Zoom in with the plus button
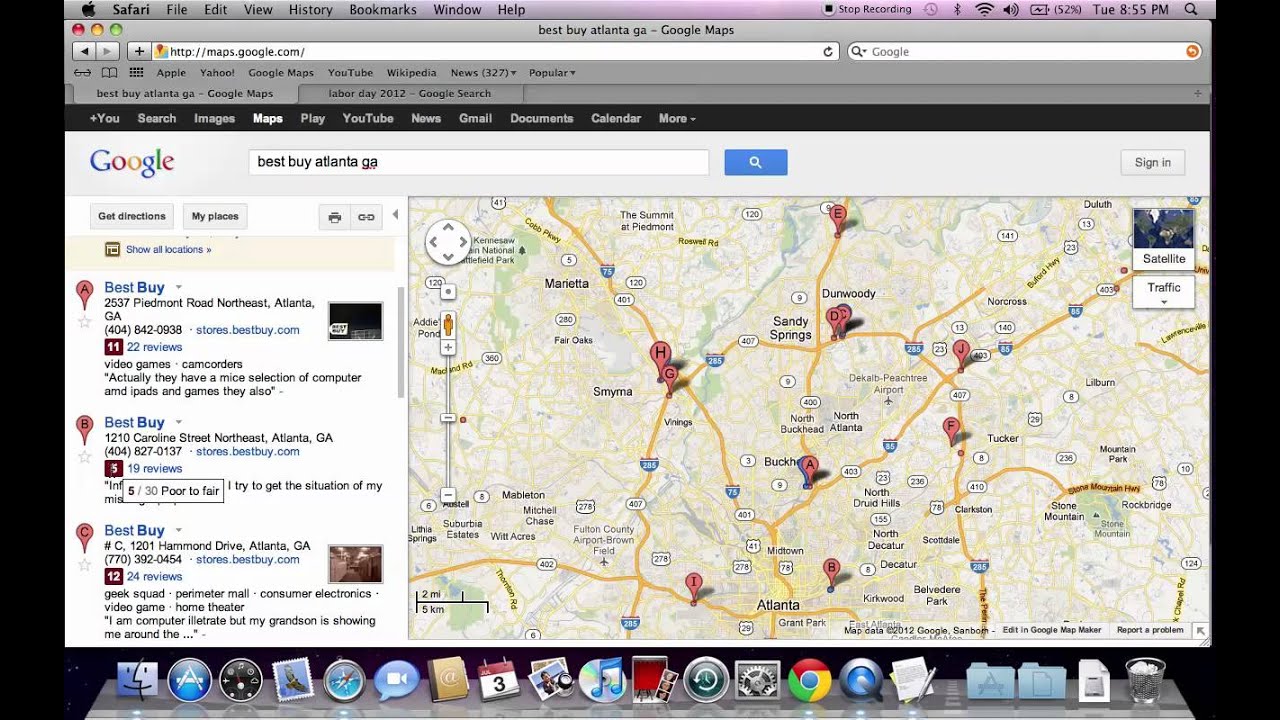The image size is (1280, 720). click(x=448, y=347)
